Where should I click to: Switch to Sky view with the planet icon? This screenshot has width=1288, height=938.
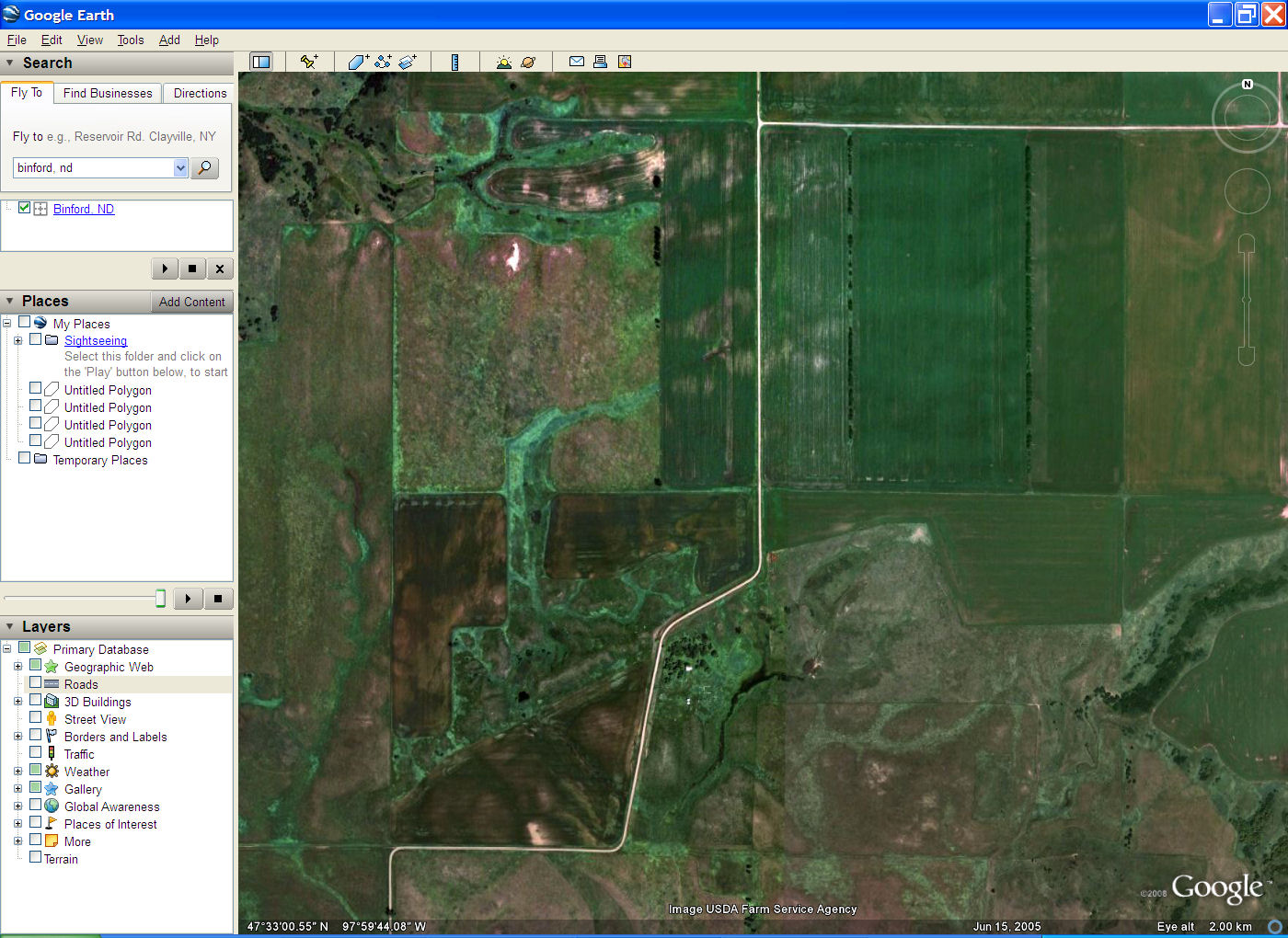(x=528, y=62)
